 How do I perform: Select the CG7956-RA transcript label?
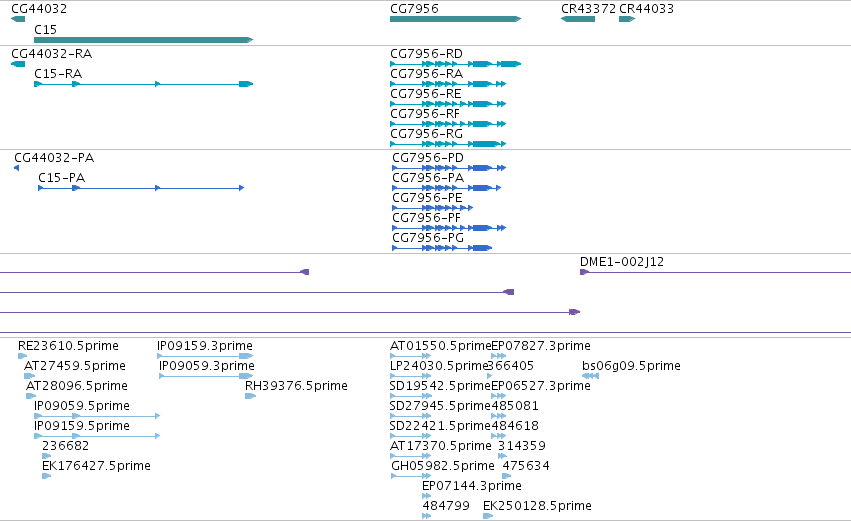pyautogui.click(x=427, y=74)
